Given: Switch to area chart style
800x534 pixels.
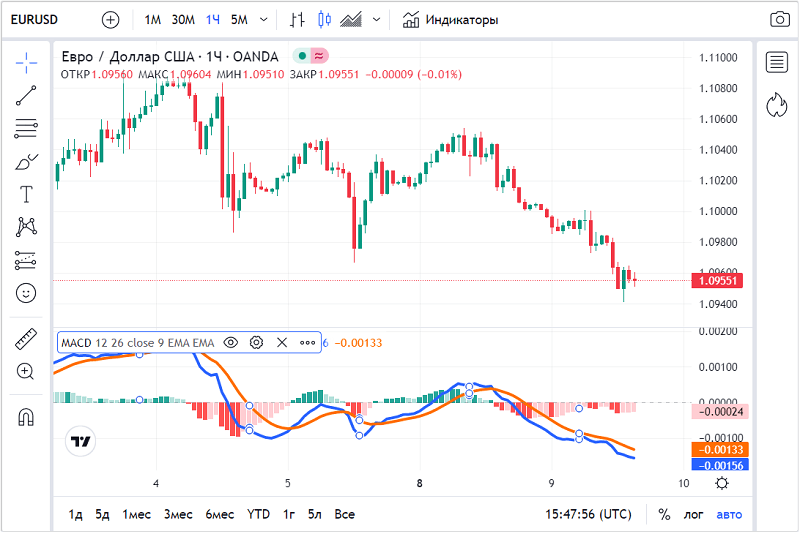Looking at the screenshot, I should pyautogui.click(x=351, y=20).
